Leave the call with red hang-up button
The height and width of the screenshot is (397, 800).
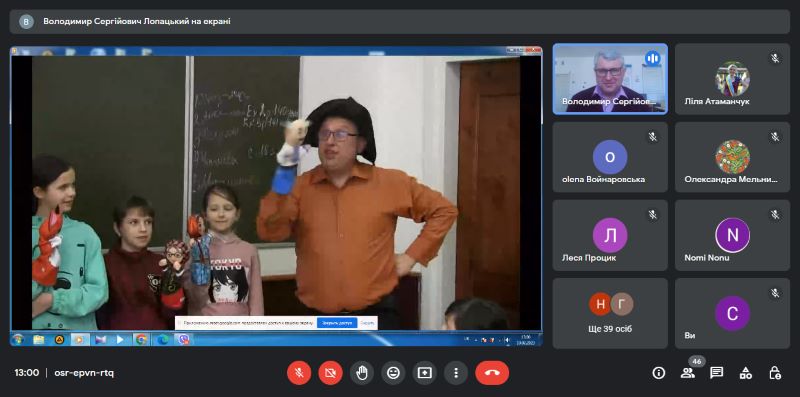492,373
